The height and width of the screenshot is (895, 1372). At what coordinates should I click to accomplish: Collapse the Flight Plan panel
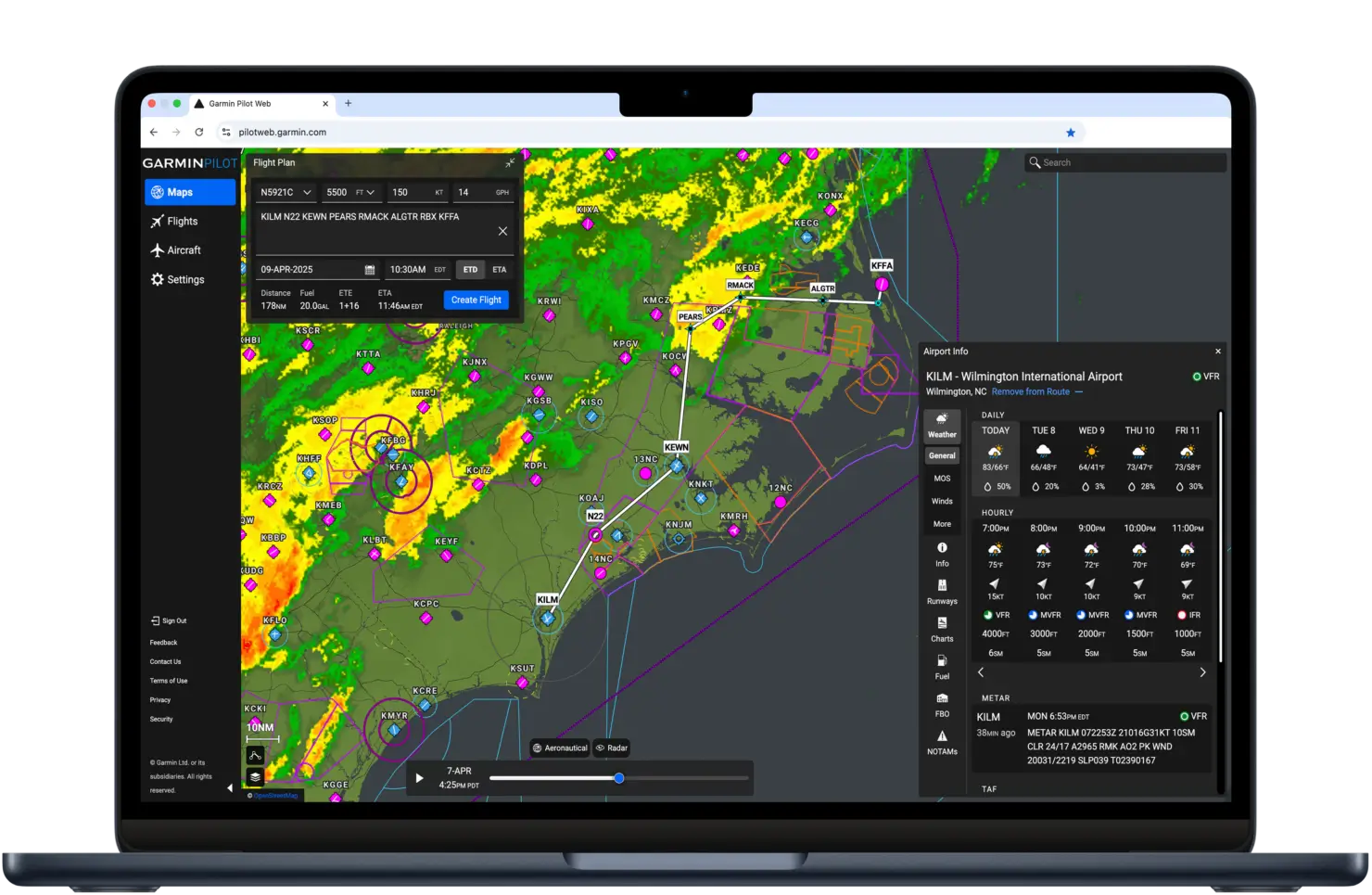tap(510, 162)
